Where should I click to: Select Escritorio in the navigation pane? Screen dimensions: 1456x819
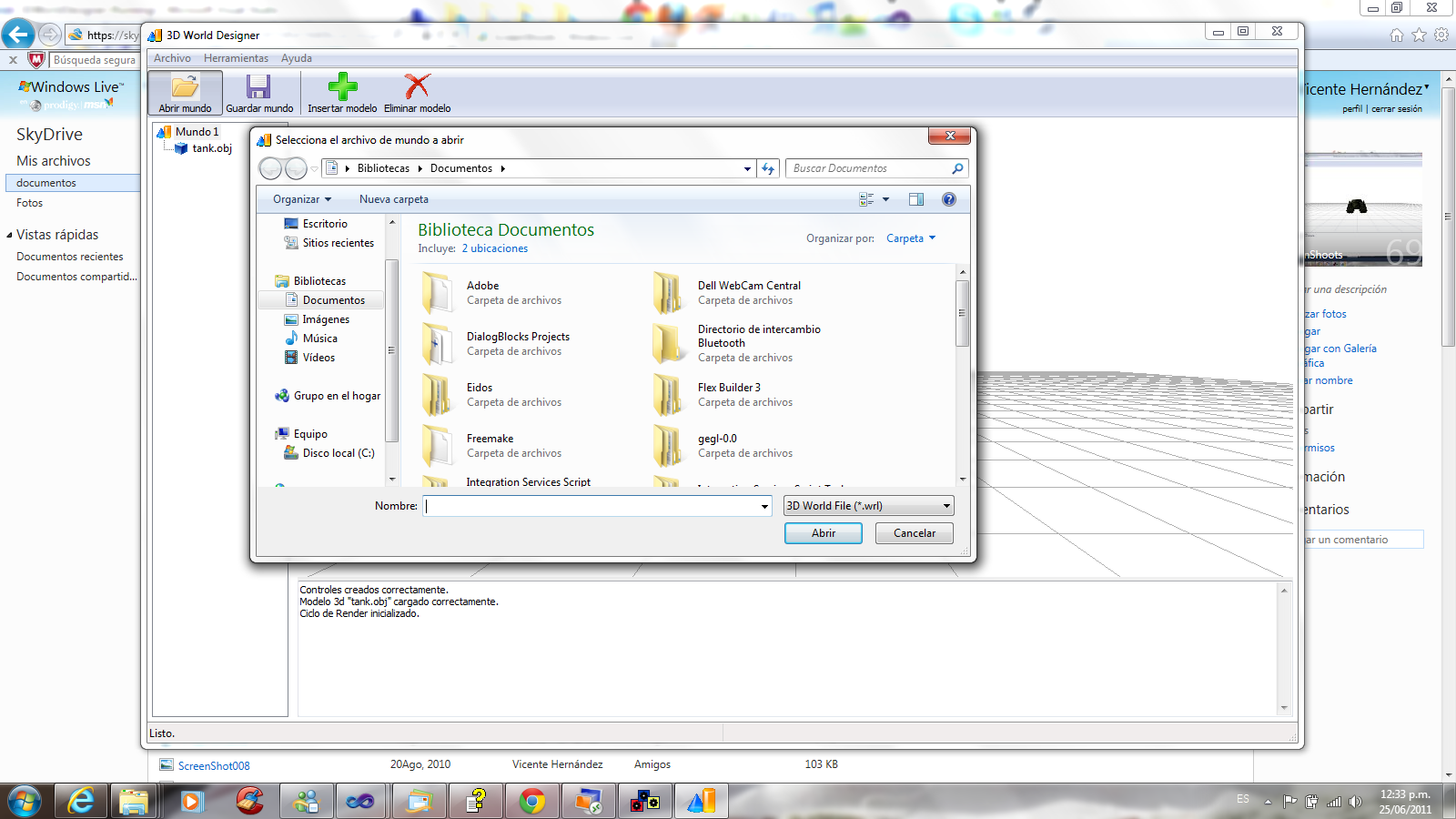(x=325, y=224)
